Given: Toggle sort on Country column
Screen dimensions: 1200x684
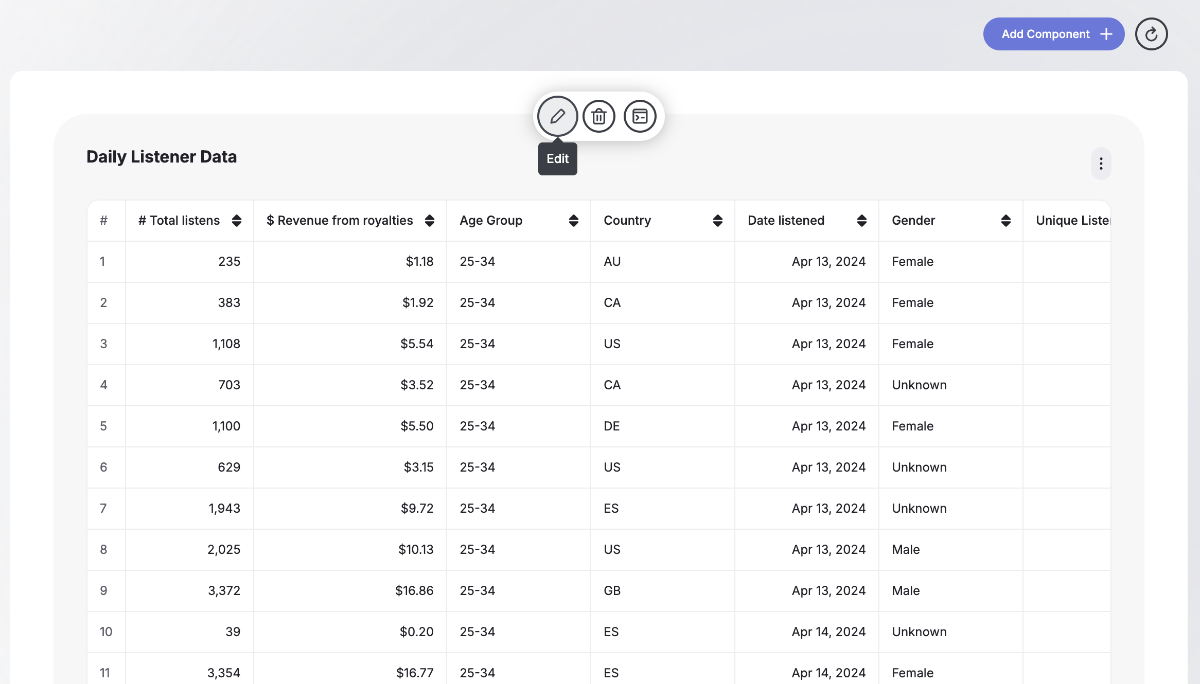Looking at the screenshot, I should [x=717, y=221].
